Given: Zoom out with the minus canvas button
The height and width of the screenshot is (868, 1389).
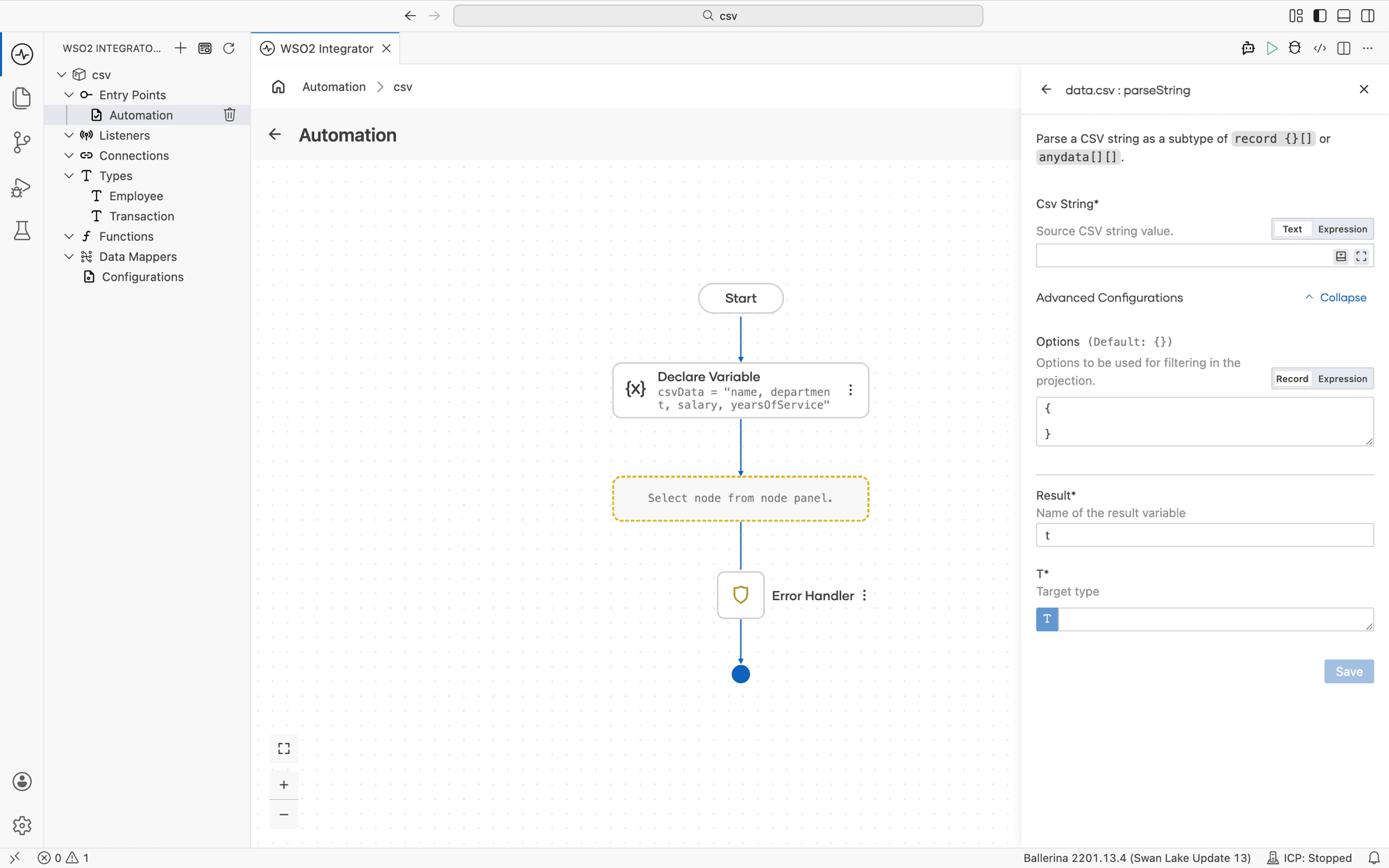Looking at the screenshot, I should coord(284,815).
